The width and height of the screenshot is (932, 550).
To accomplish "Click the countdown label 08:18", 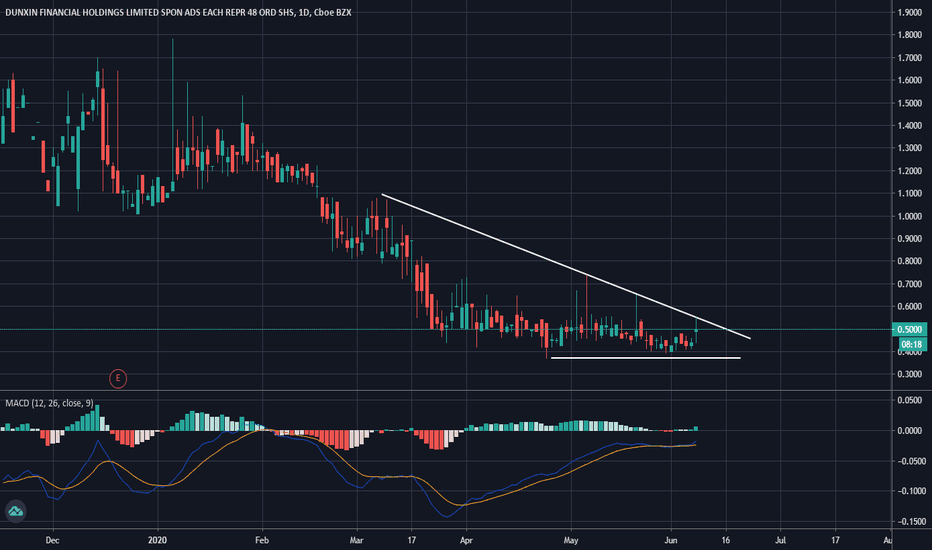I will (911, 344).
